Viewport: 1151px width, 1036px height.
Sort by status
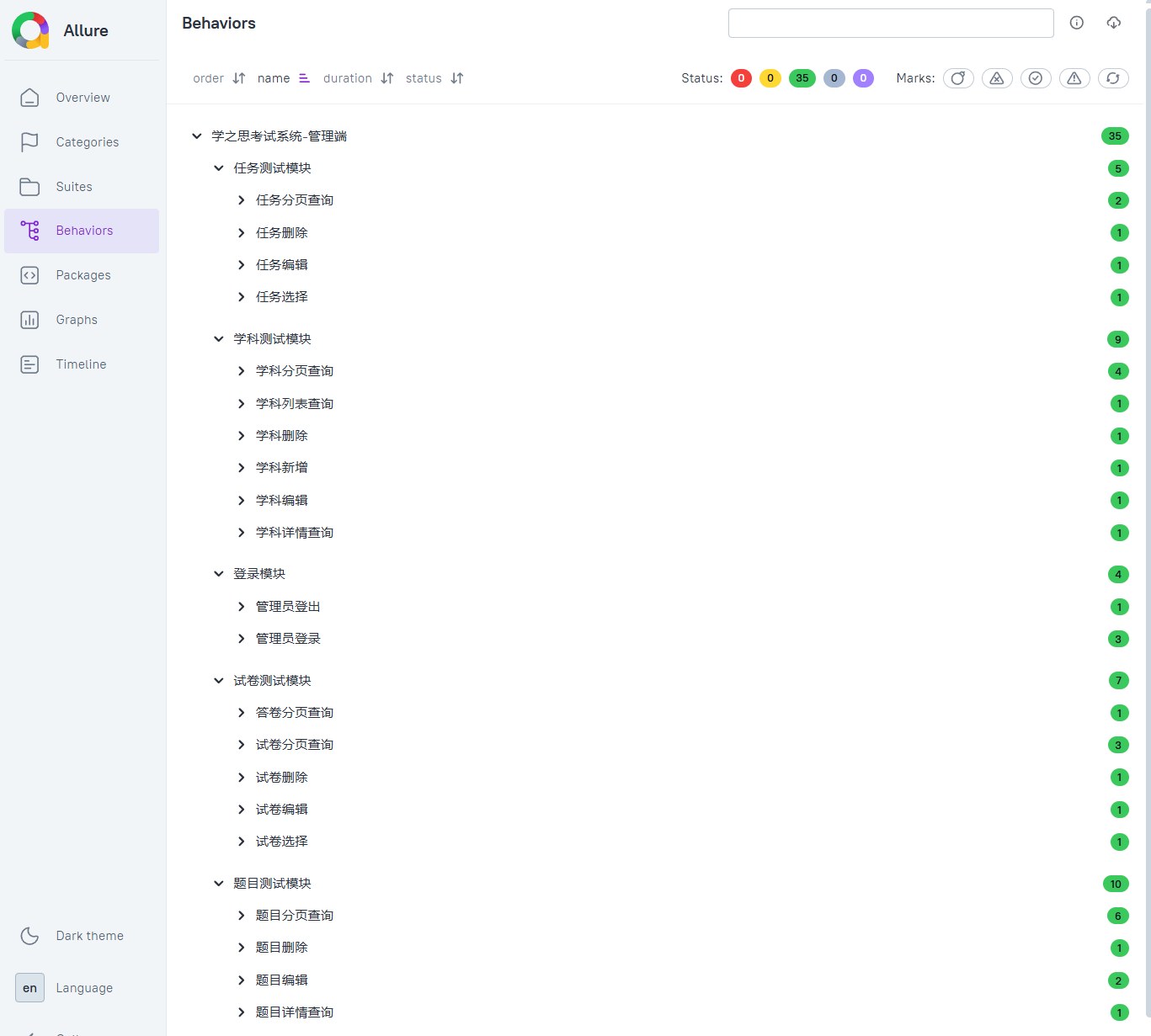click(x=434, y=78)
